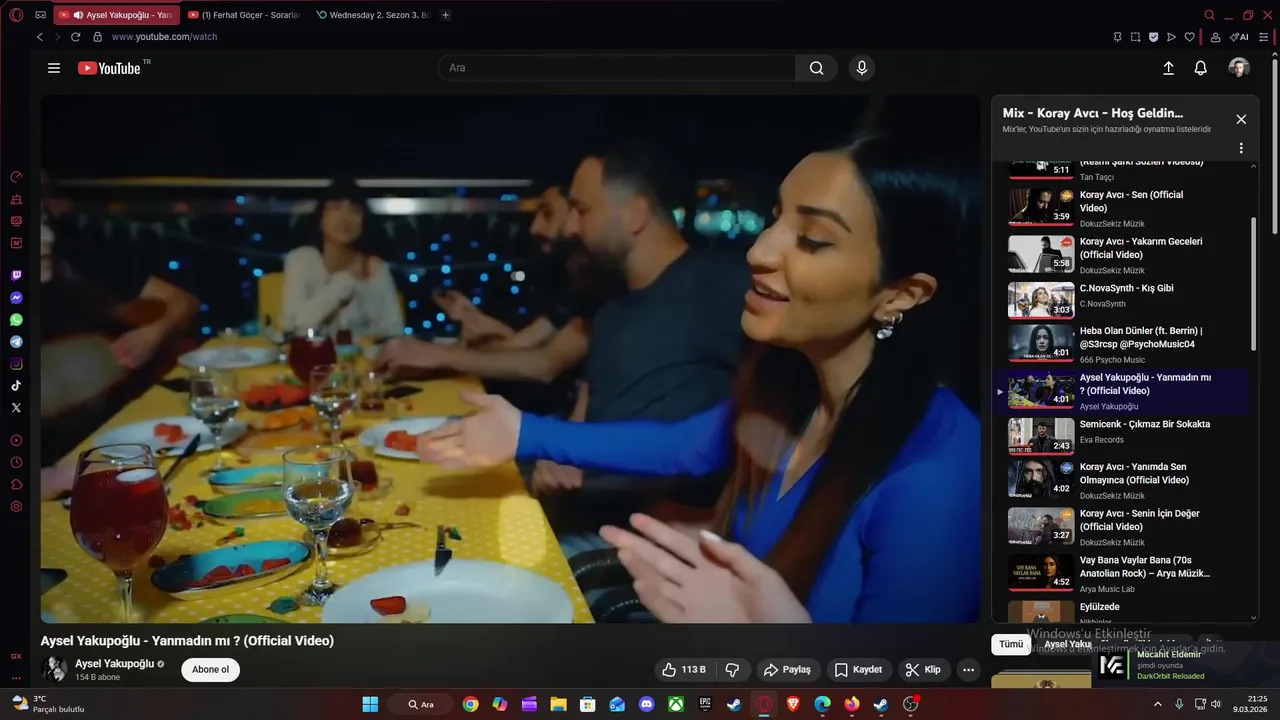Open Telegram from the Opera sidebar

pos(16,342)
